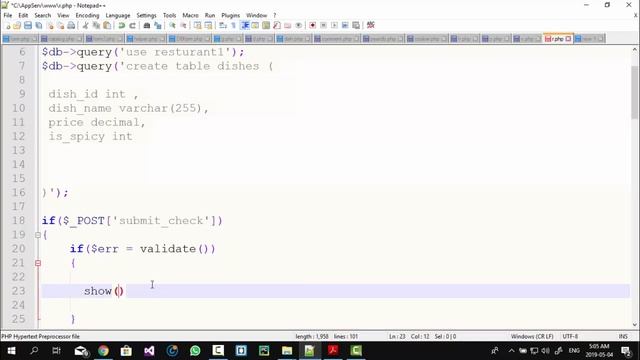
Task: Open Chrome from the taskbar
Action: click(x=103, y=351)
